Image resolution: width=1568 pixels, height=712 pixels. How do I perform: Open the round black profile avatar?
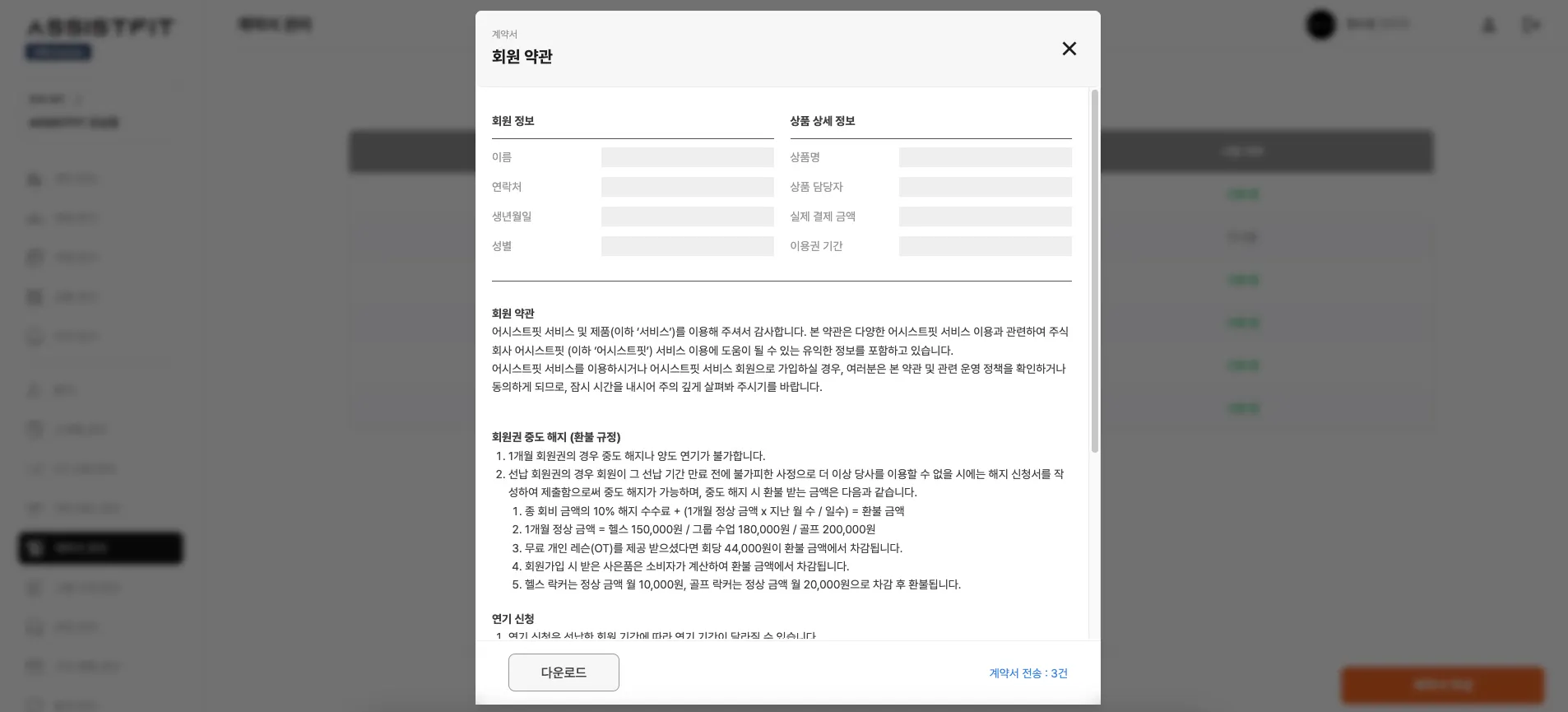(1321, 25)
